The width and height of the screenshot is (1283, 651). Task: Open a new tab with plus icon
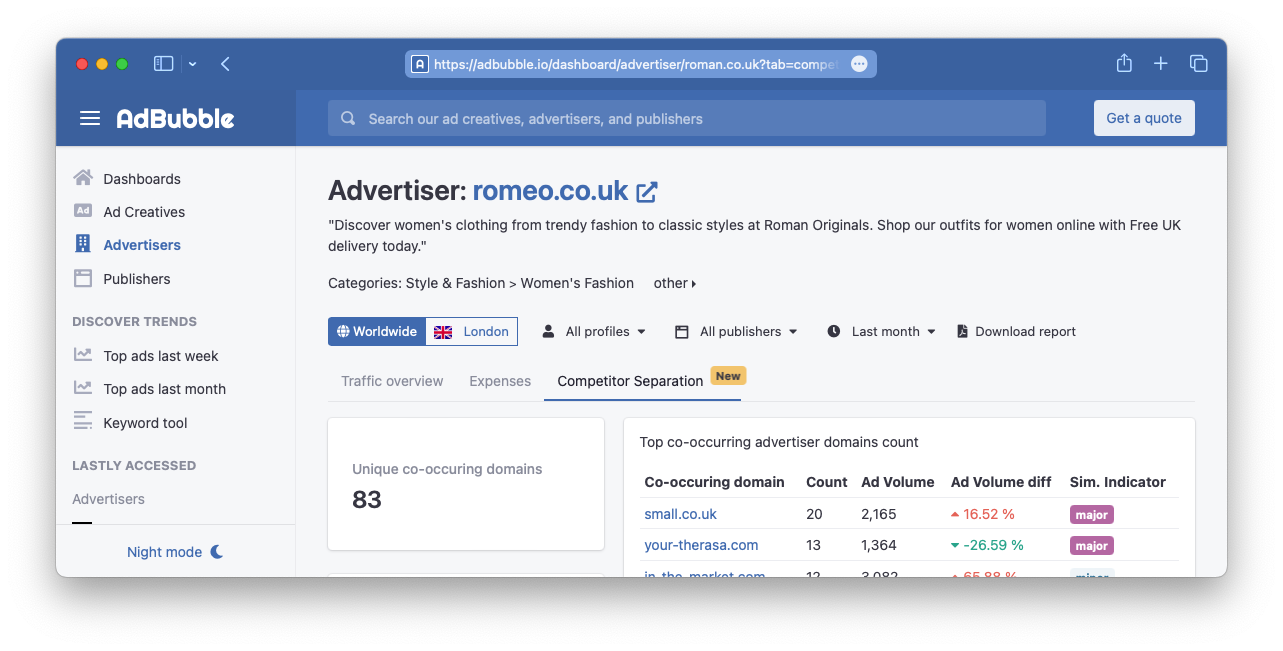tap(1160, 63)
